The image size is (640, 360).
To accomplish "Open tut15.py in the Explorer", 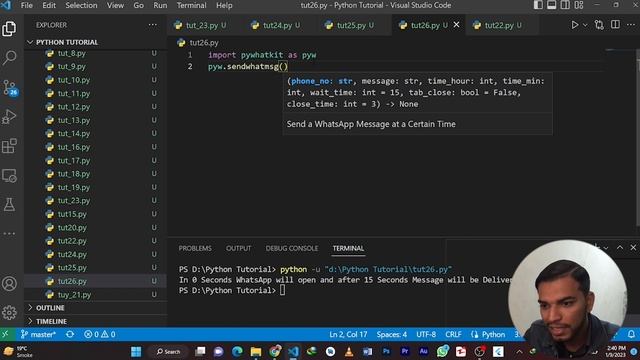I will (96, 214).
